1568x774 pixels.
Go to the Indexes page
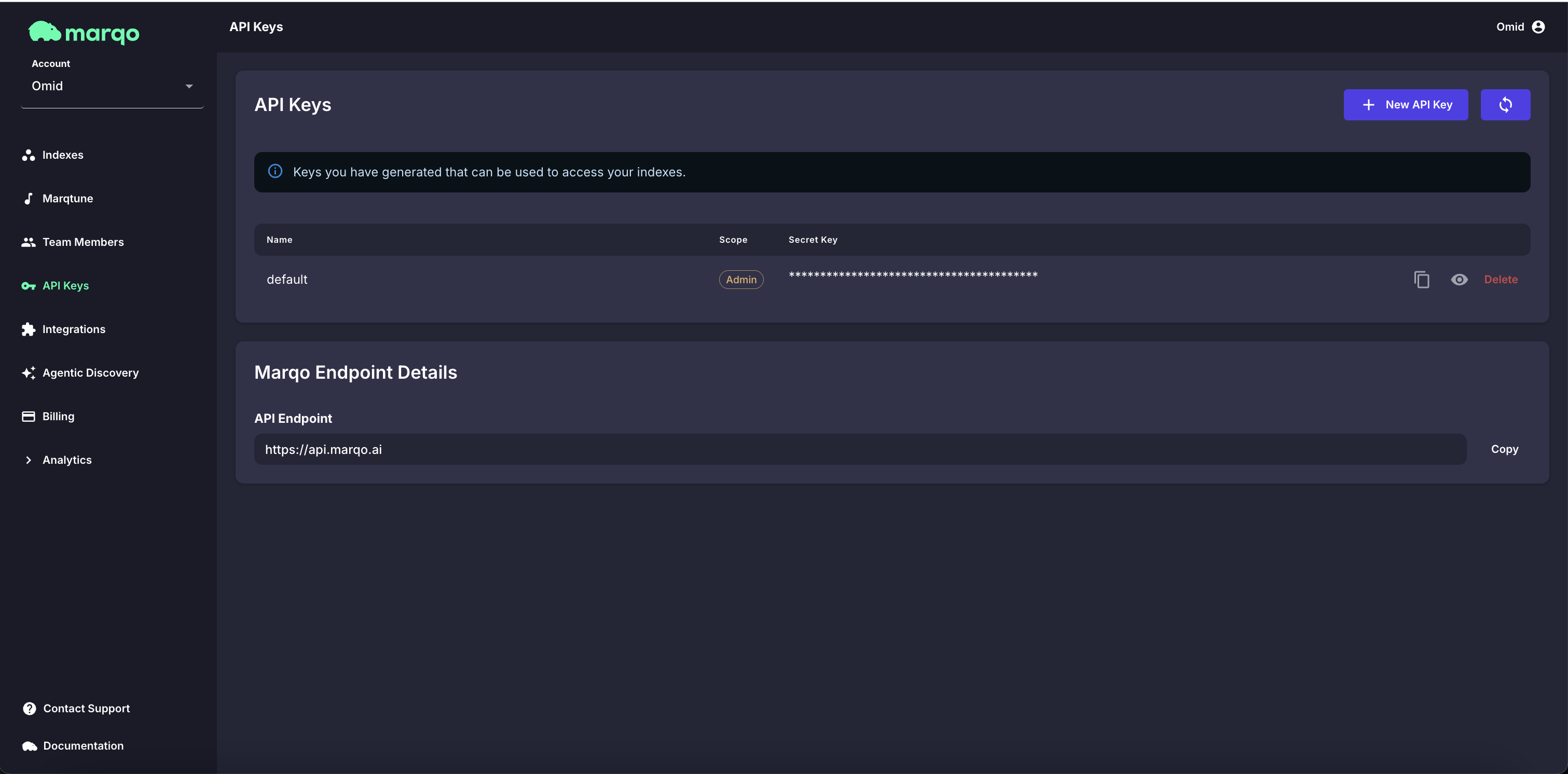point(62,155)
